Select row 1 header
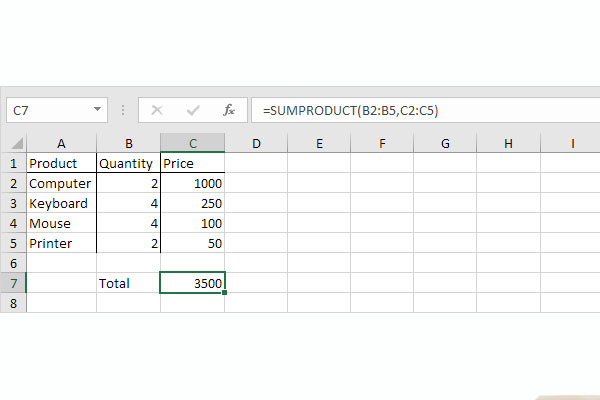This screenshot has height=400, width=600. (x=13, y=163)
